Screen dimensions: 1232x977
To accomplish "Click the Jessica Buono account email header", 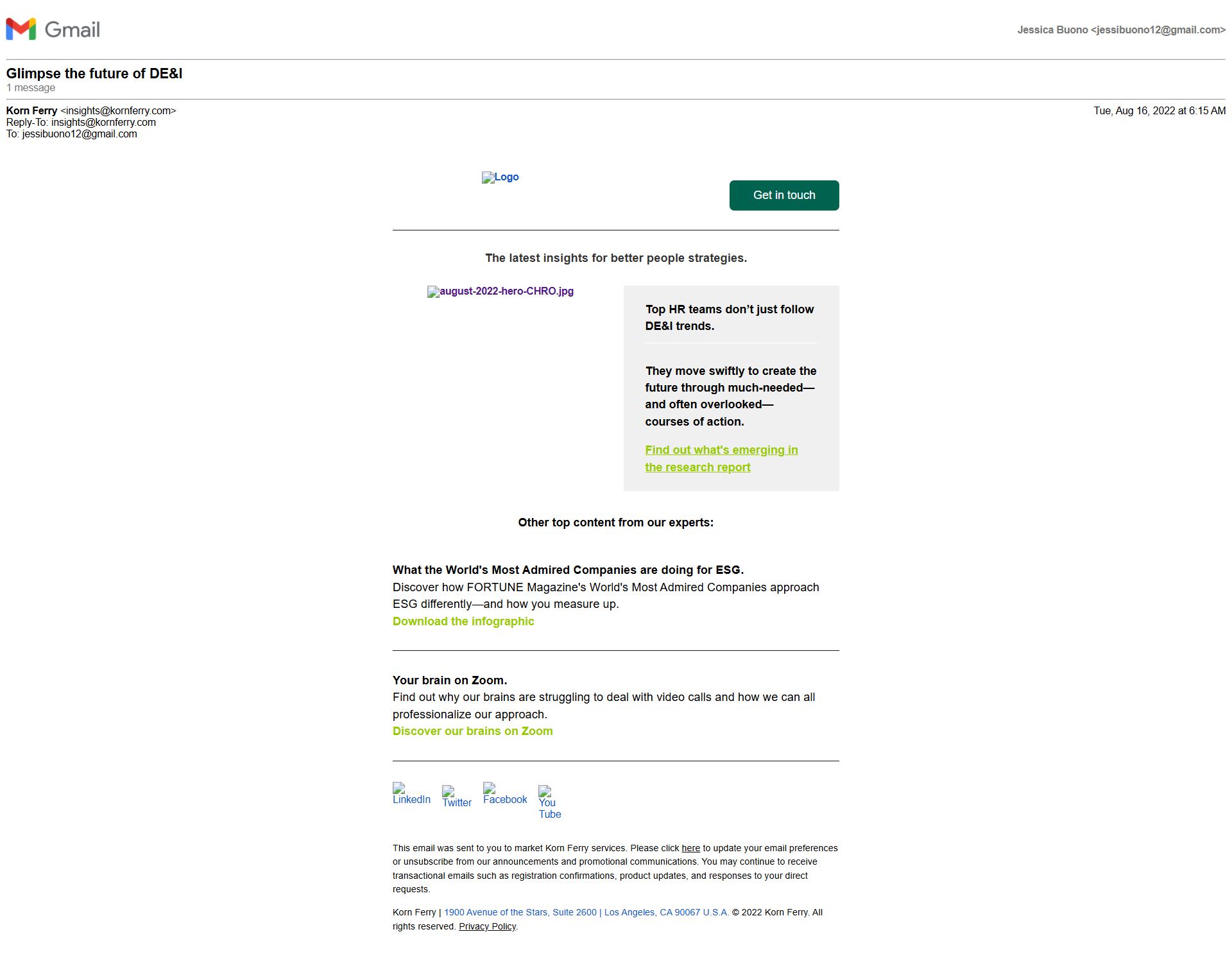I will [x=1120, y=30].
